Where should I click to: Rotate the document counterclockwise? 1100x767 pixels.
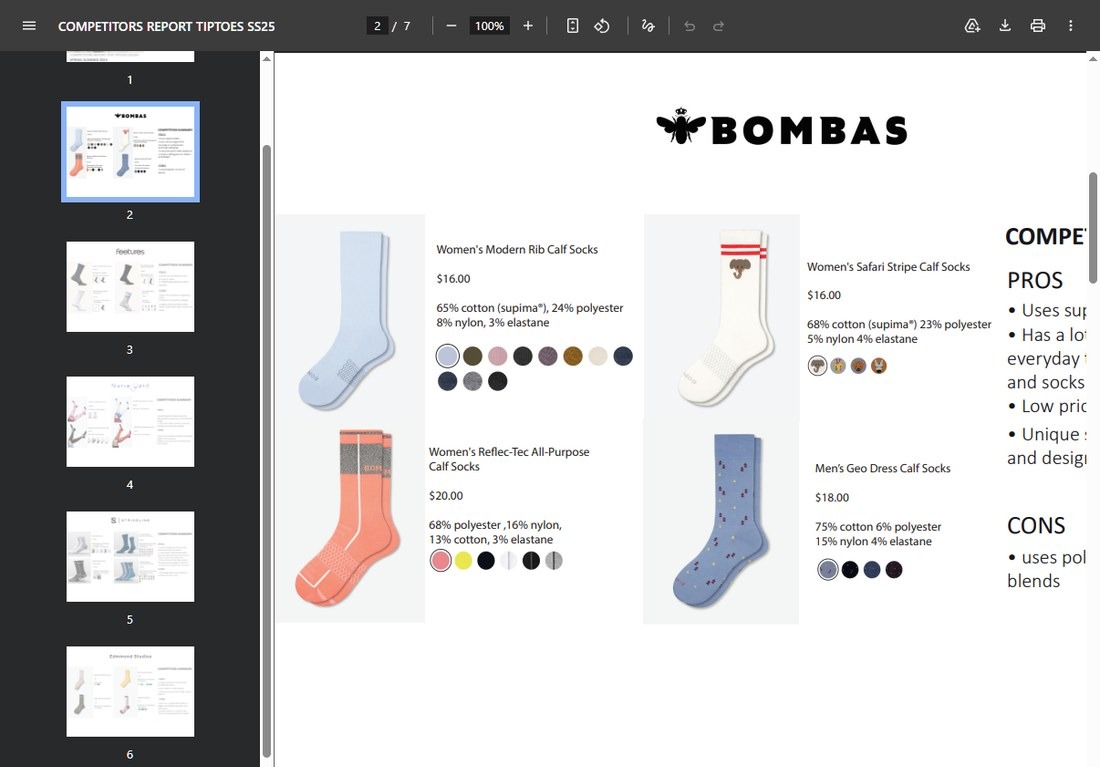602,26
